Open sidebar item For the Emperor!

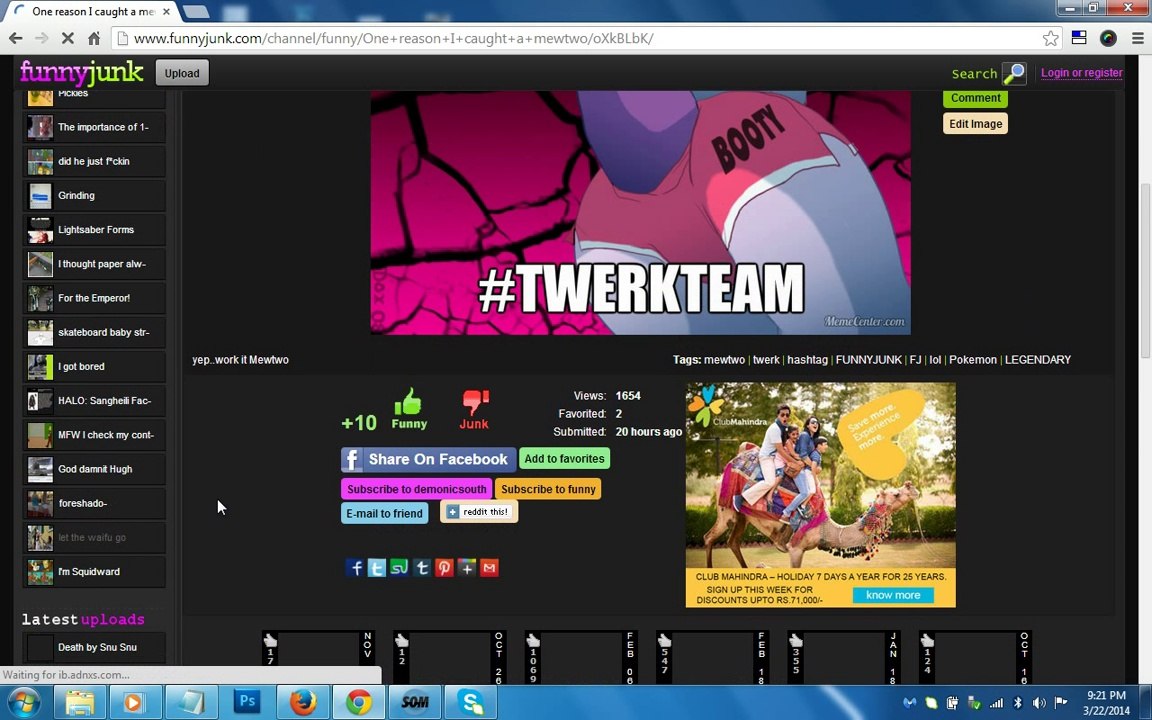pyautogui.click(x=94, y=298)
